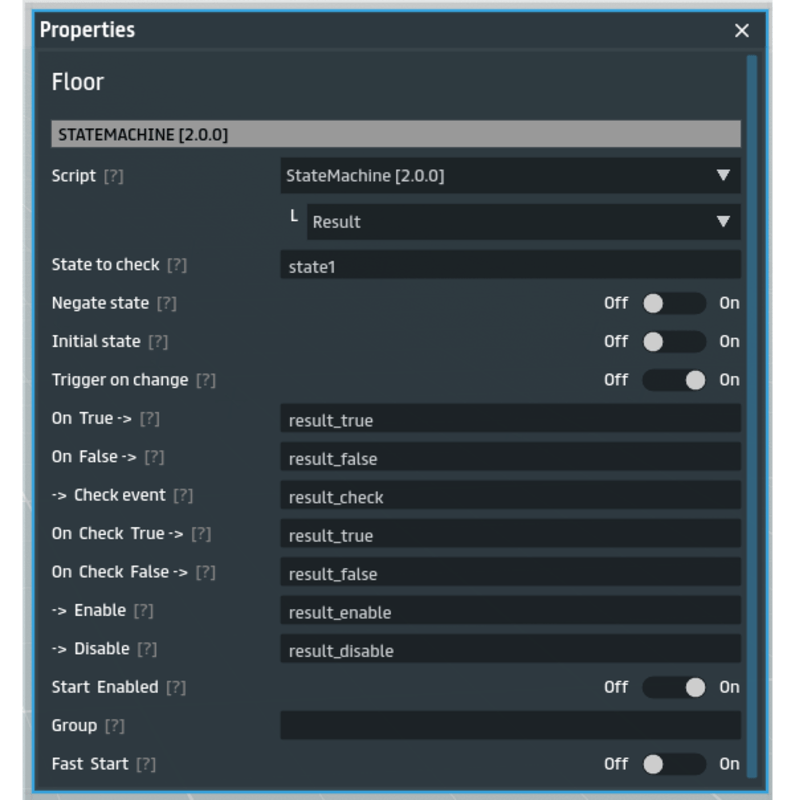Screen dimensions: 795x800
Task: Click the empty Group text field
Action: [510, 726]
